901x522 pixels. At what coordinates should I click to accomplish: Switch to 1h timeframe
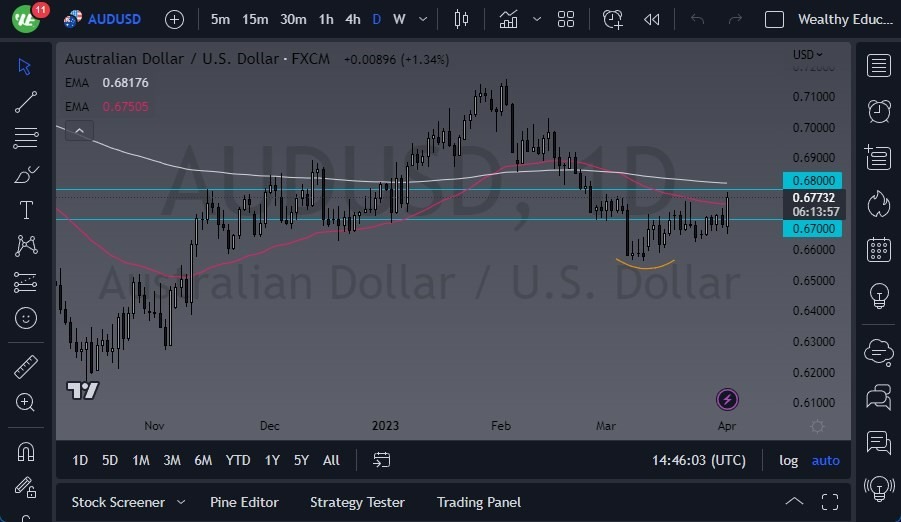tap(326, 20)
